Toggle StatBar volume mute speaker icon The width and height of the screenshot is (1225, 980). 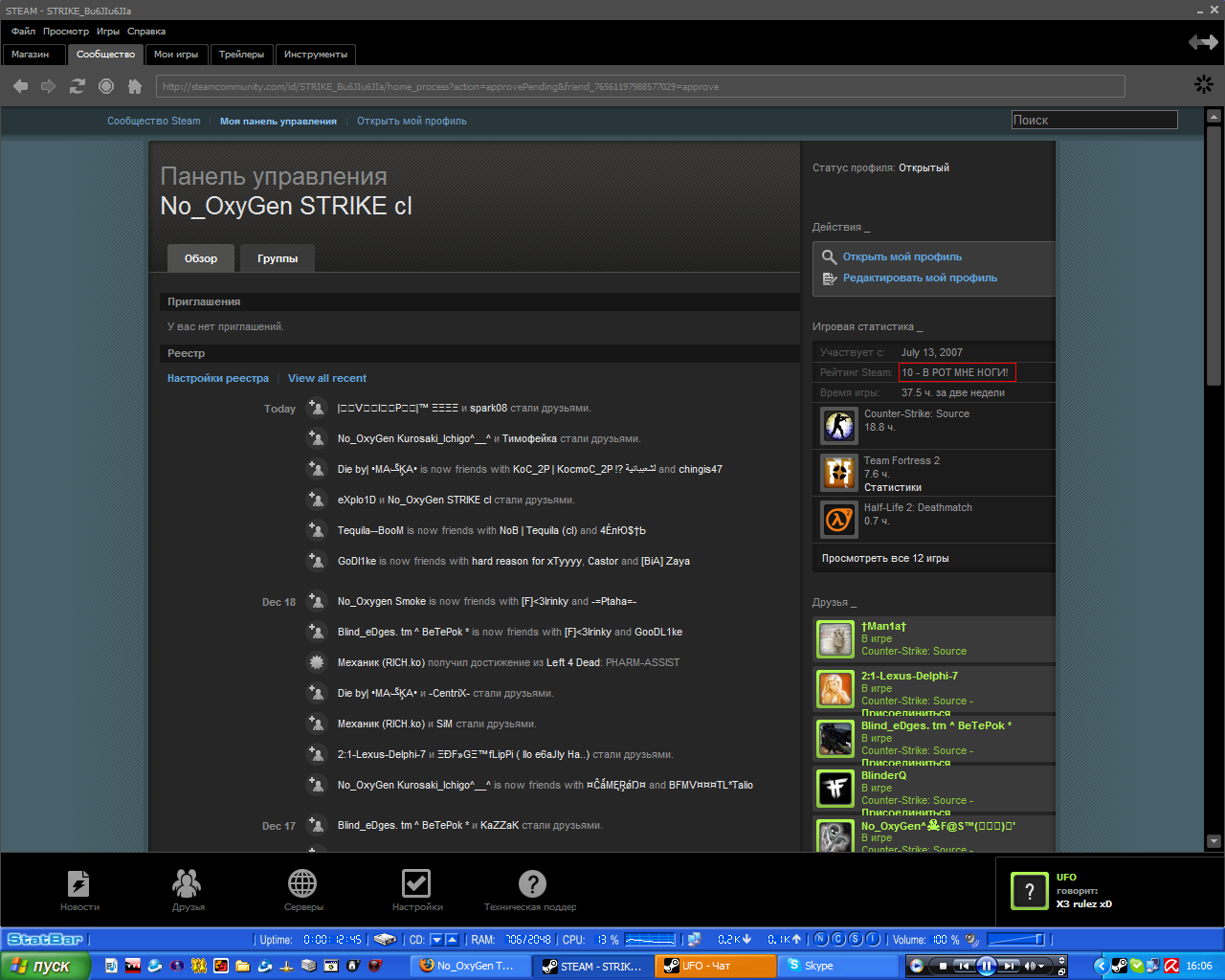click(x=972, y=940)
